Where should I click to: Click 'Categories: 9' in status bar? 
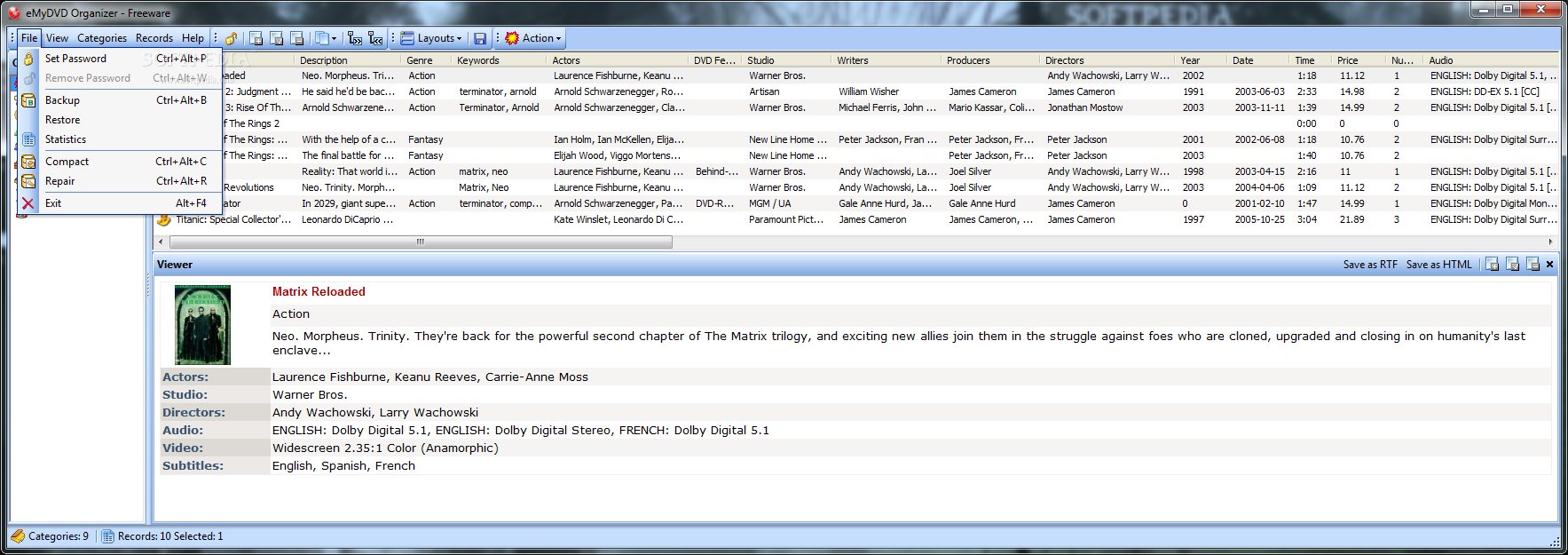pyautogui.click(x=59, y=536)
